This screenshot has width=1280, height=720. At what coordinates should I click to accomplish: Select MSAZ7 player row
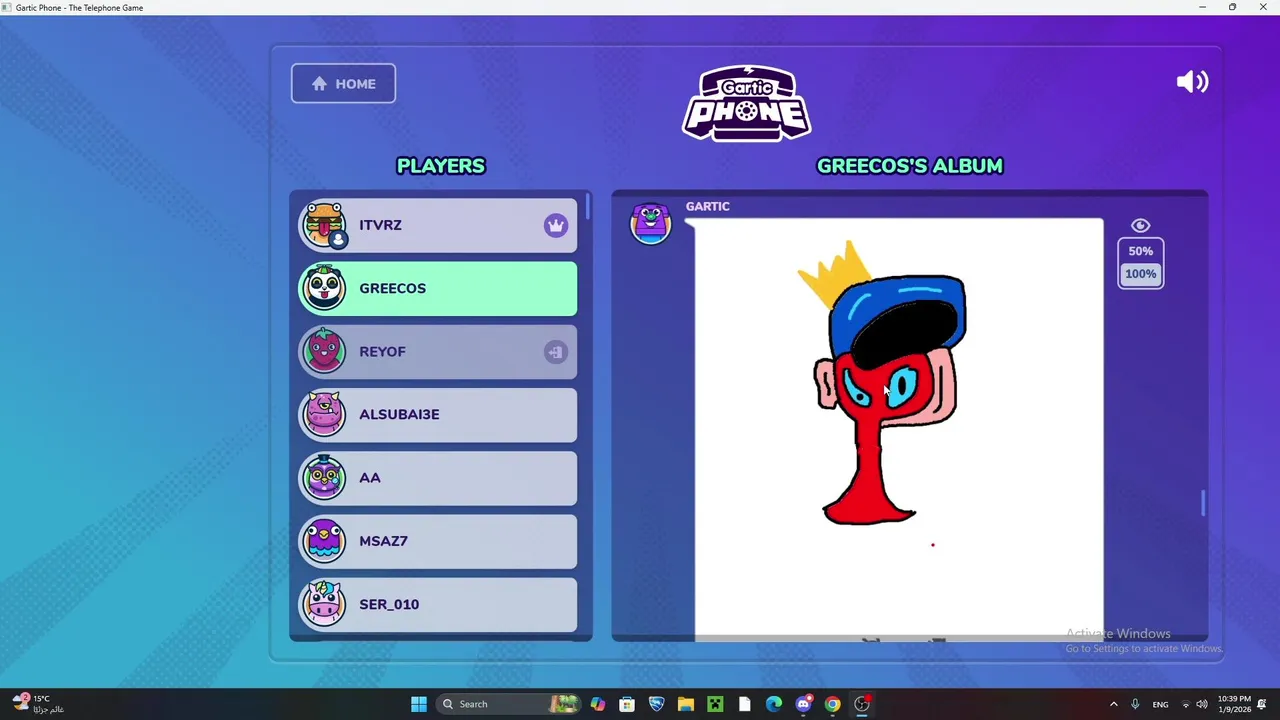438,541
